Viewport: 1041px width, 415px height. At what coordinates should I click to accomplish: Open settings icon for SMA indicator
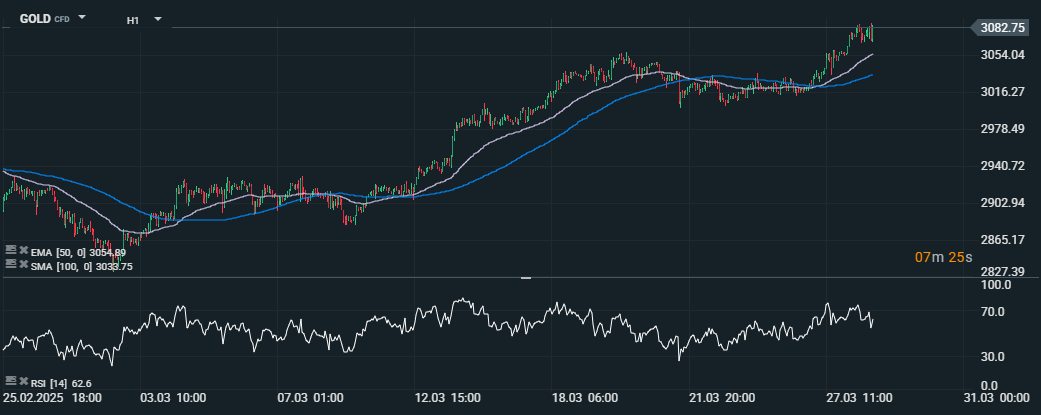click(10, 264)
